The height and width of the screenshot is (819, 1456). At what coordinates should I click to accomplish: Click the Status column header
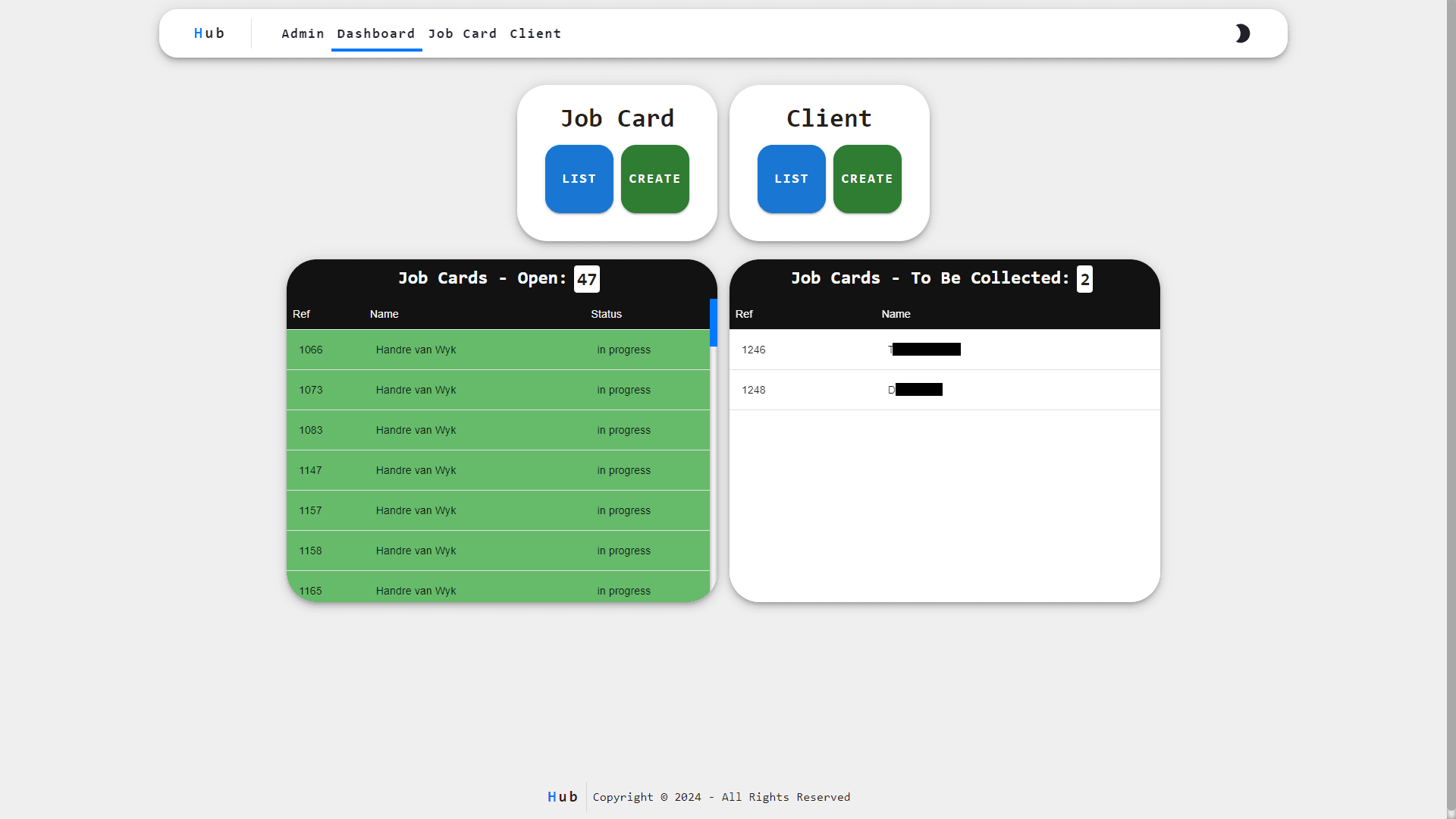click(606, 314)
